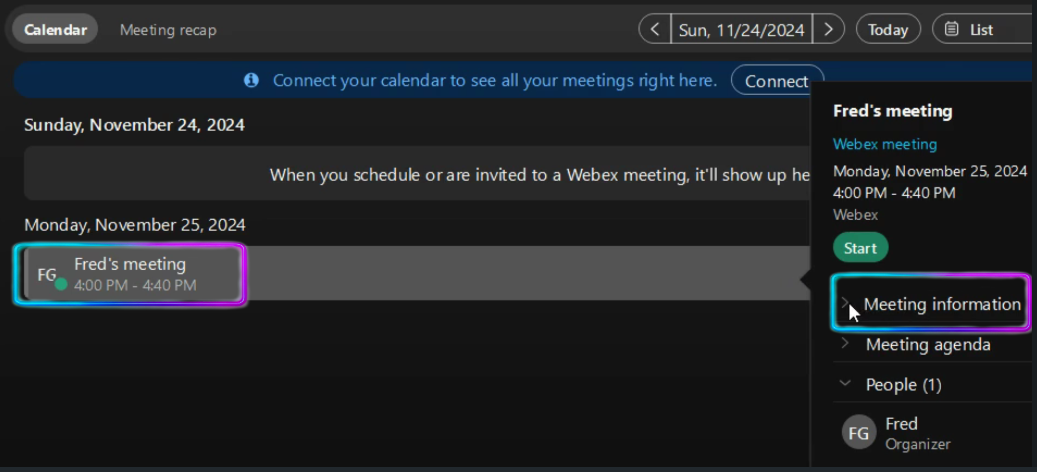This screenshot has width=1037, height=472.
Task: Collapse the People (1) section
Action: 846,384
